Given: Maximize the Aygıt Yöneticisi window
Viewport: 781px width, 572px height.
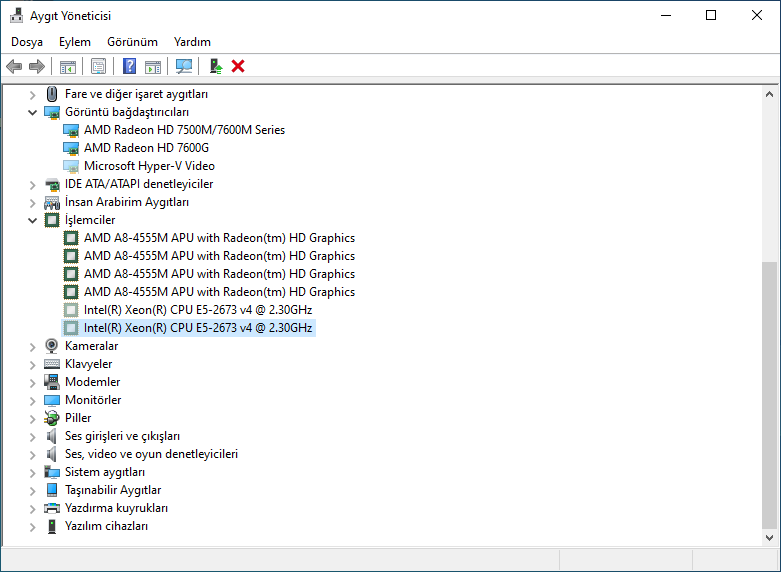Looking at the screenshot, I should click(x=711, y=15).
